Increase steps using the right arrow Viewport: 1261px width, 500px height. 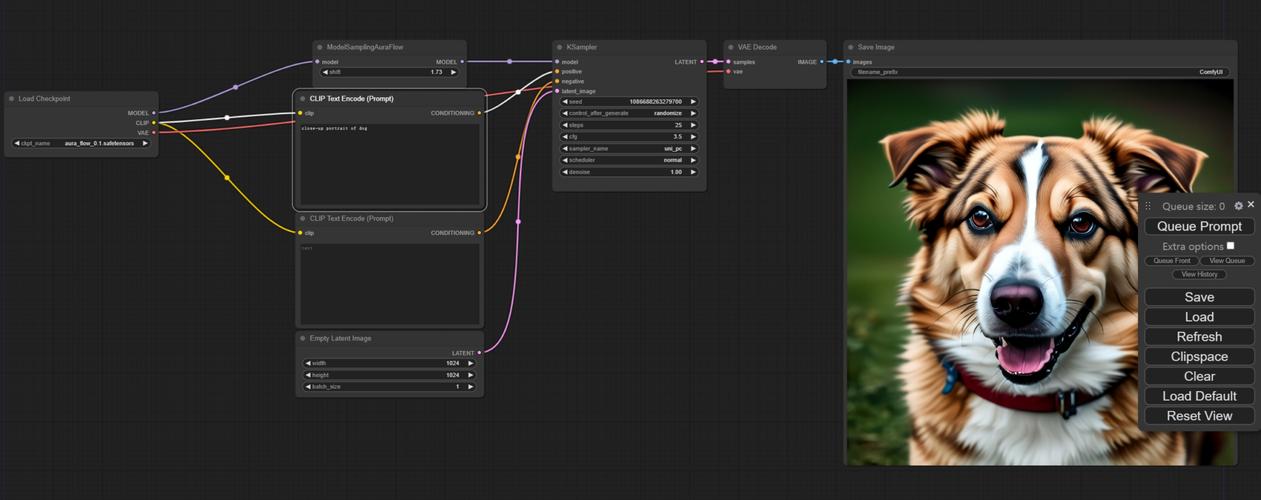pos(693,125)
